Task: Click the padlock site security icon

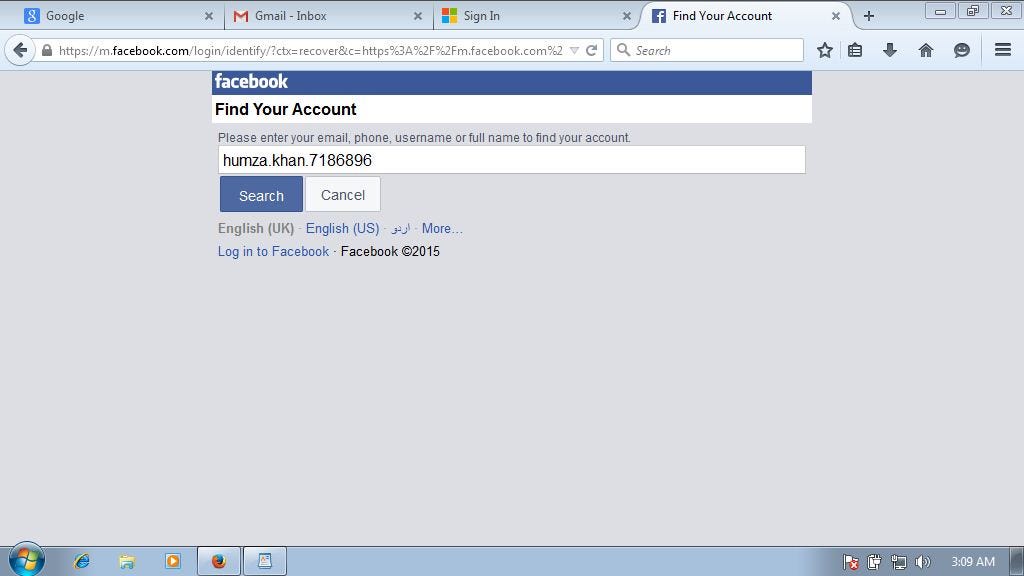Action: 46,50
